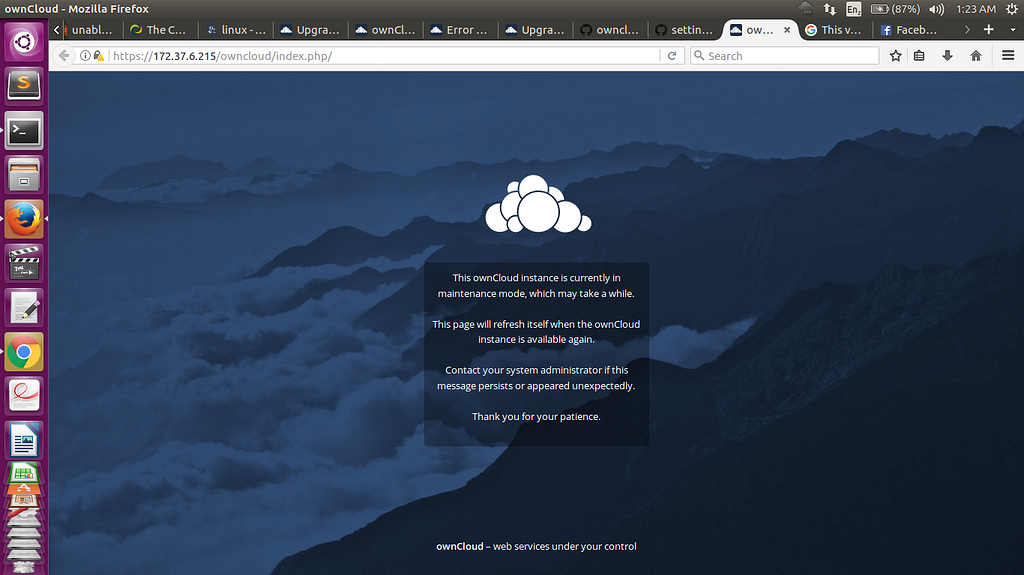Image resolution: width=1024 pixels, height=575 pixels.
Task: Open the clock showing 1:23 AM
Action: pos(976,8)
